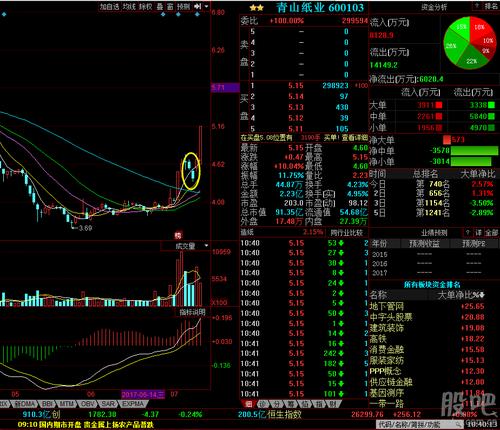Image resolution: width=500 pixels, height=430 pixels.
Task: Click the 指标说明 indicator help button
Action: coord(192,312)
